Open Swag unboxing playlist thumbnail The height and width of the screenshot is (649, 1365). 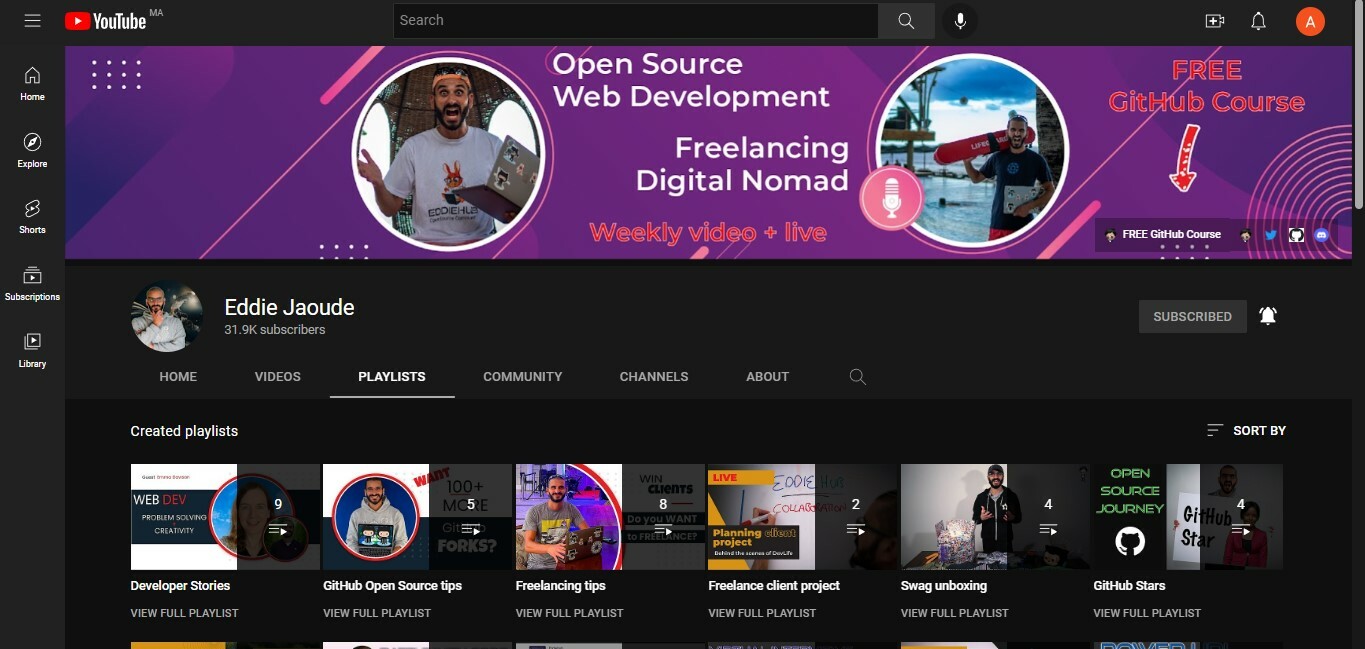(995, 517)
